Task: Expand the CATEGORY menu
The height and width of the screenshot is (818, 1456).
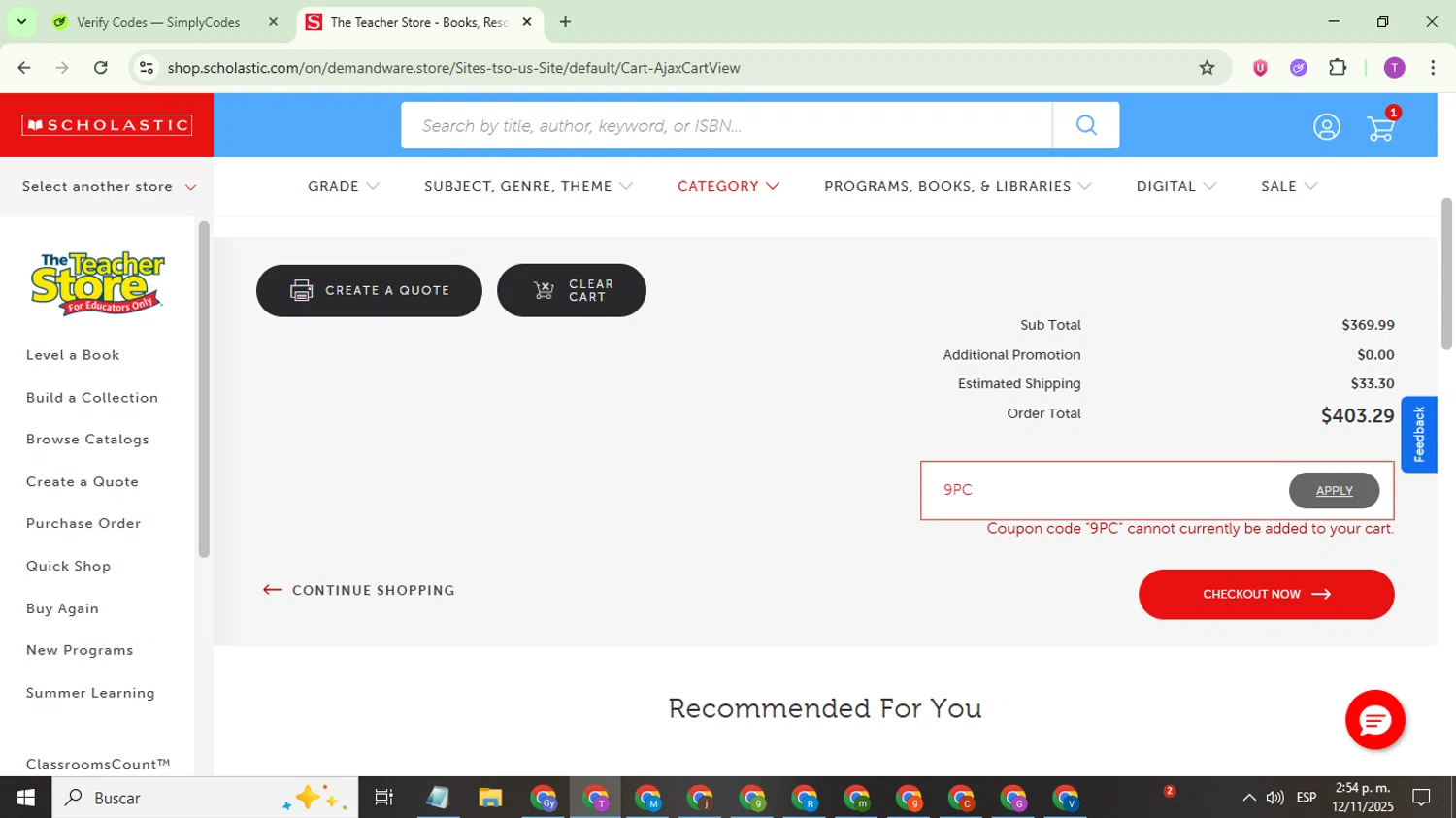Action: pyautogui.click(x=728, y=186)
